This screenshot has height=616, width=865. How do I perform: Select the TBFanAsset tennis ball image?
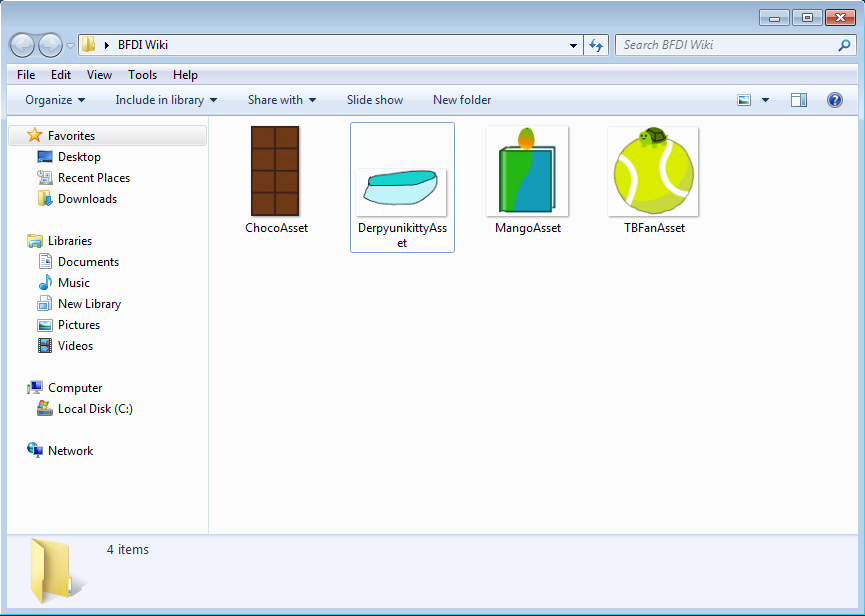[x=652, y=171]
